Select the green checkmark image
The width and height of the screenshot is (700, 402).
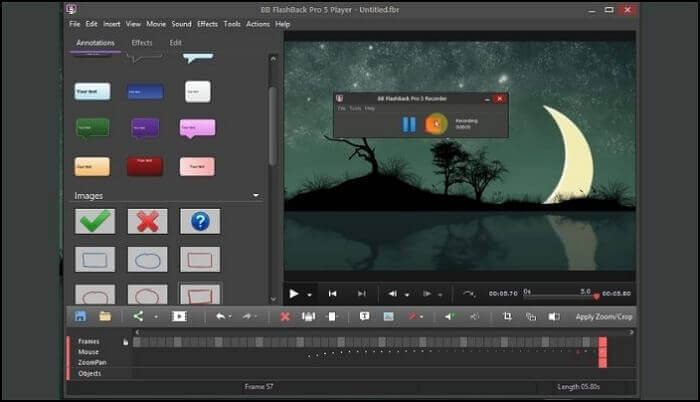coord(94,221)
